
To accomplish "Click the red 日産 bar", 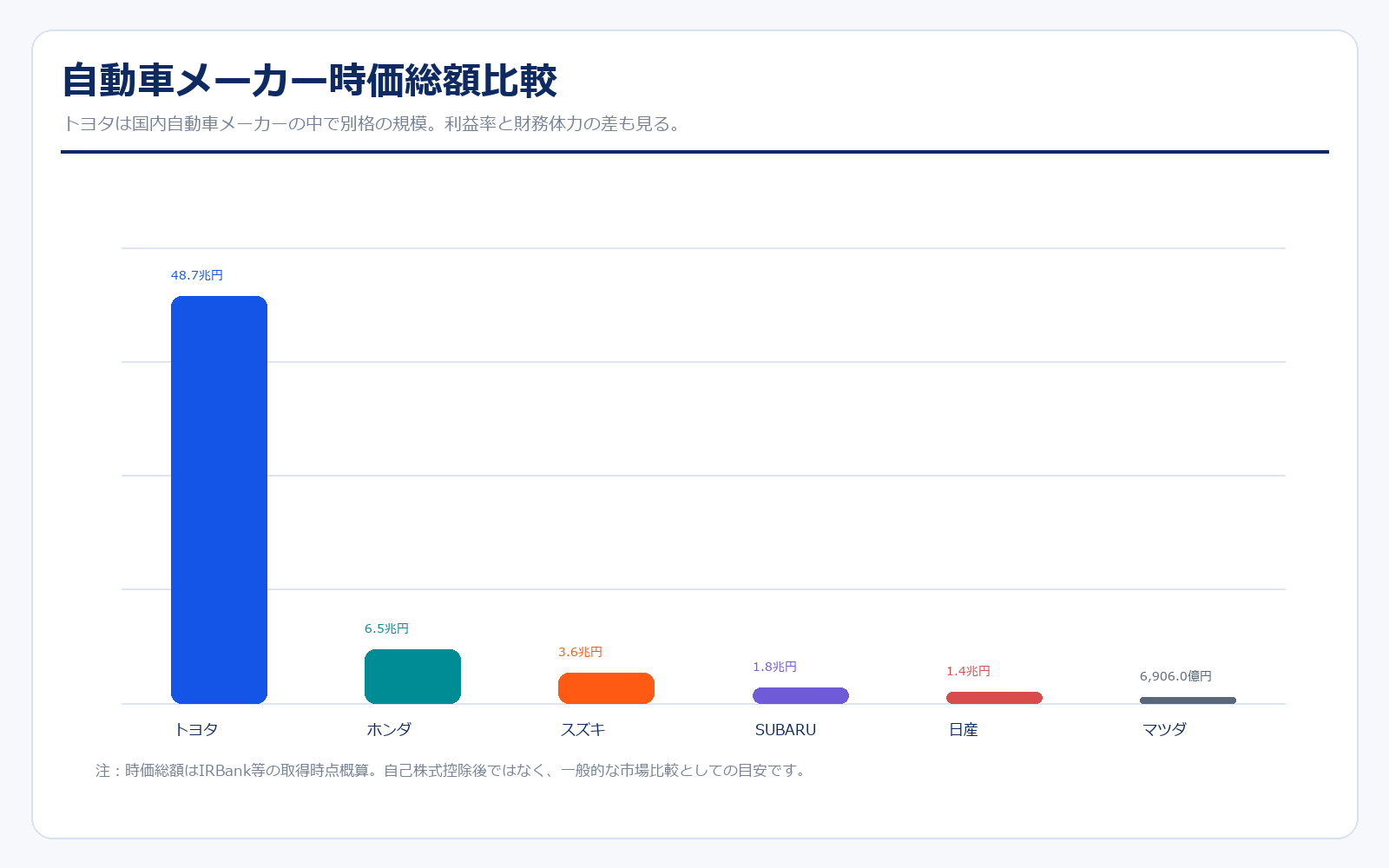I will click(994, 698).
